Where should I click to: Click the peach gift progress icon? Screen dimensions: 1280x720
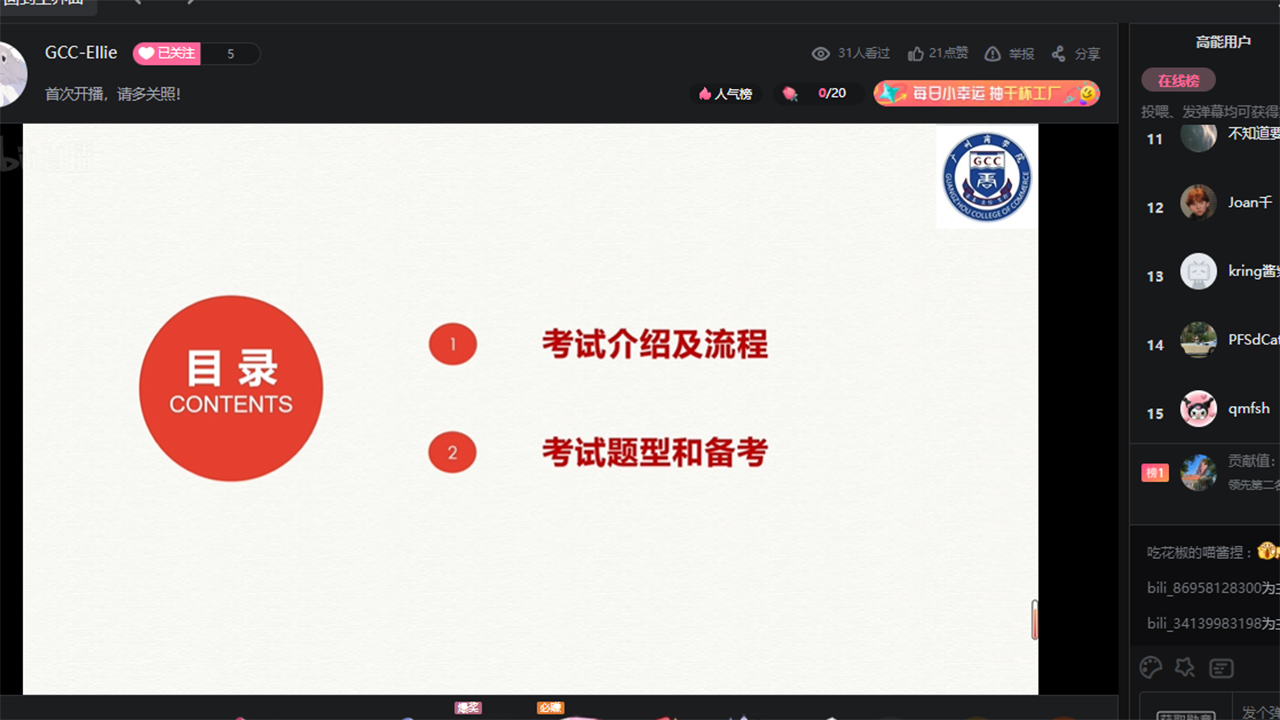pos(790,93)
